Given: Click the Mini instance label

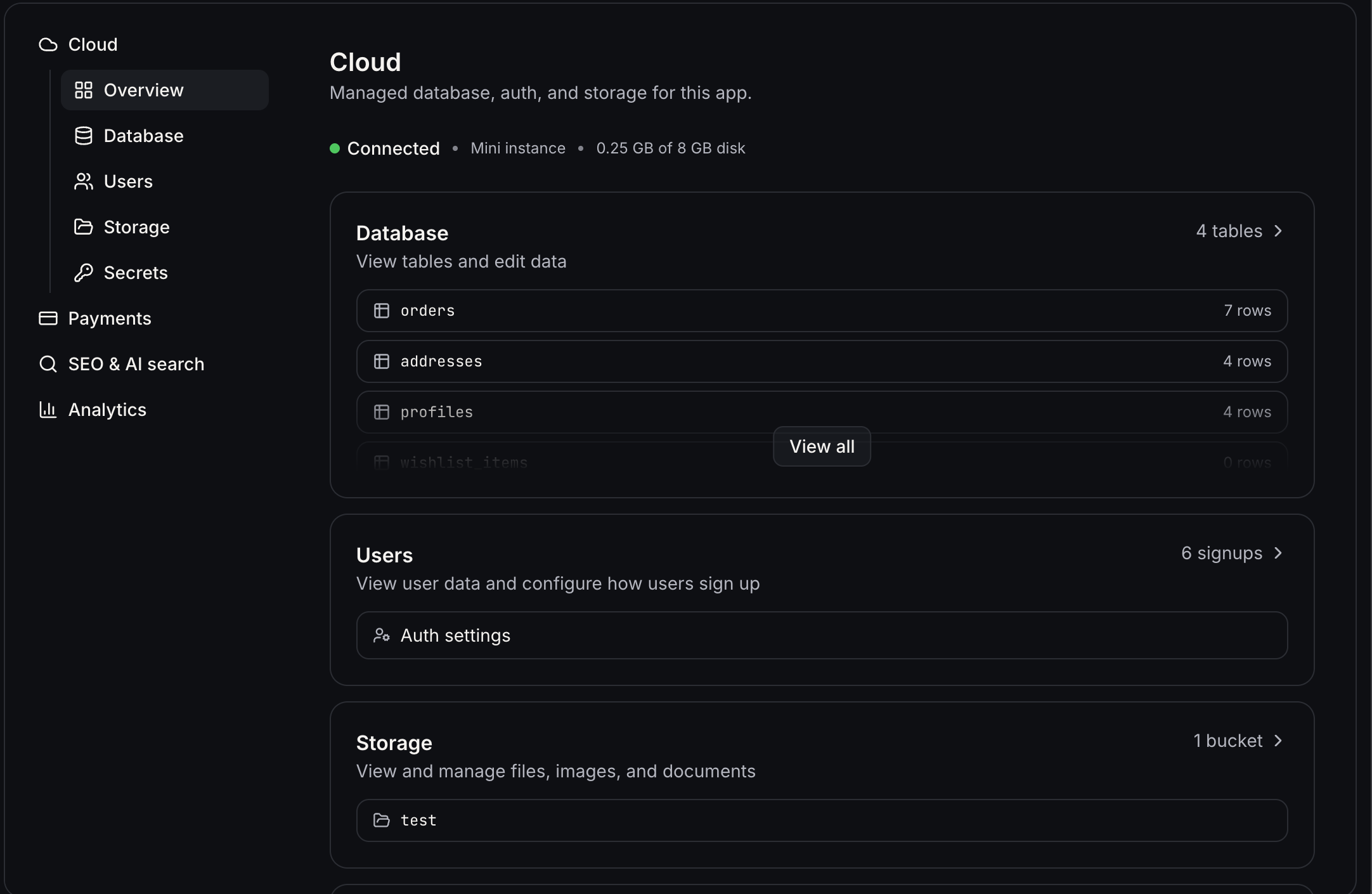Looking at the screenshot, I should 518,148.
